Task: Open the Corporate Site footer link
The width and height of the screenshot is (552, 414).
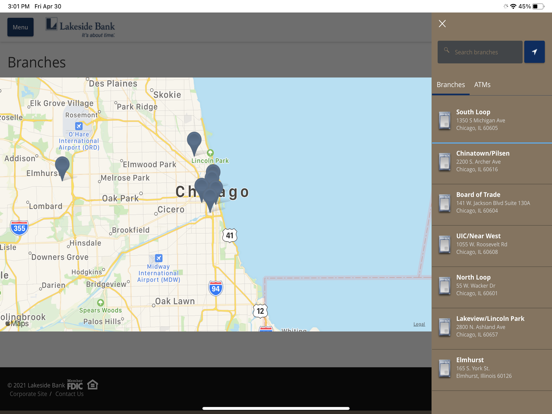Action: click(x=28, y=394)
